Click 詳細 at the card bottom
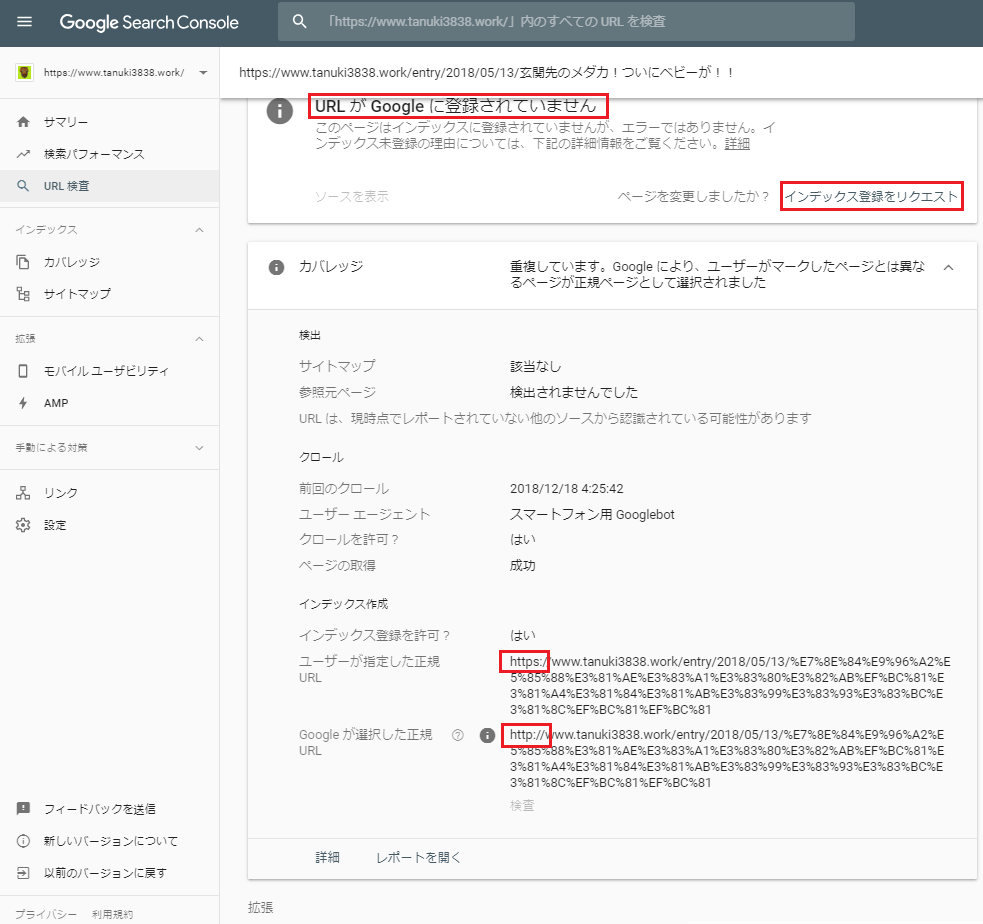The height and width of the screenshot is (924, 983). click(327, 857)
